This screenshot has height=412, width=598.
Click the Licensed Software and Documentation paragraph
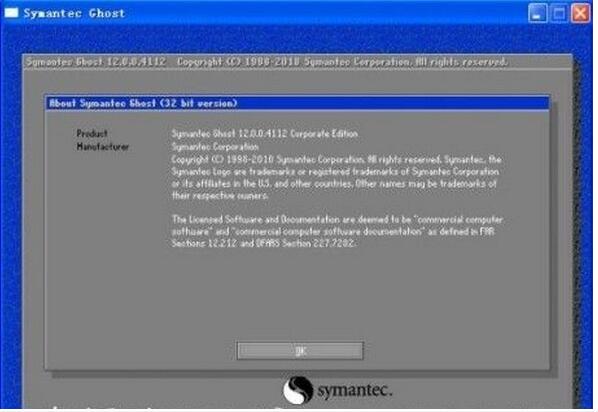(337, 231)
